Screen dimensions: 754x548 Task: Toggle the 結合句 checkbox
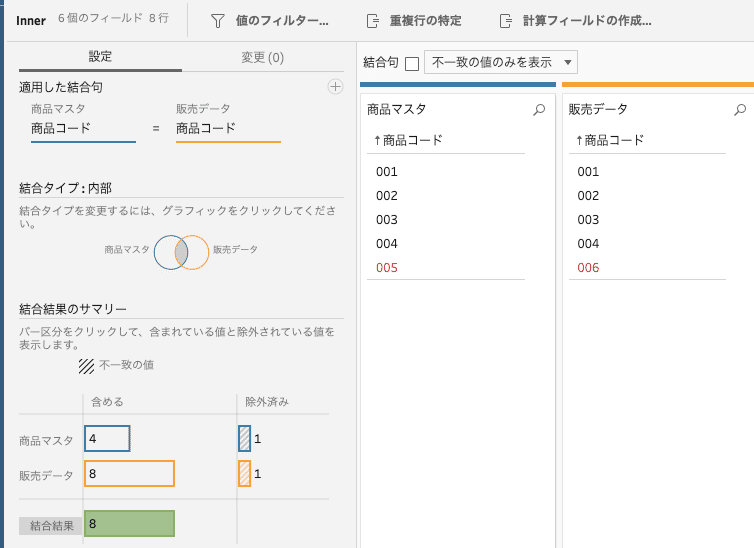click(x=412, y=63)
